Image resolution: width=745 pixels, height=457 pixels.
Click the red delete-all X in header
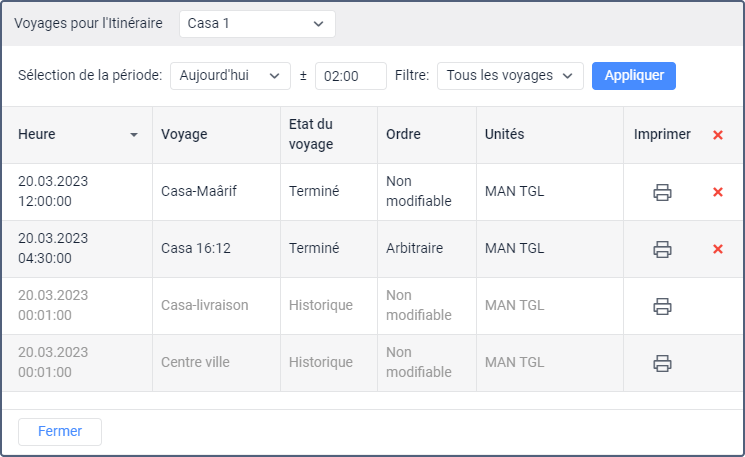tap(718, 135)
